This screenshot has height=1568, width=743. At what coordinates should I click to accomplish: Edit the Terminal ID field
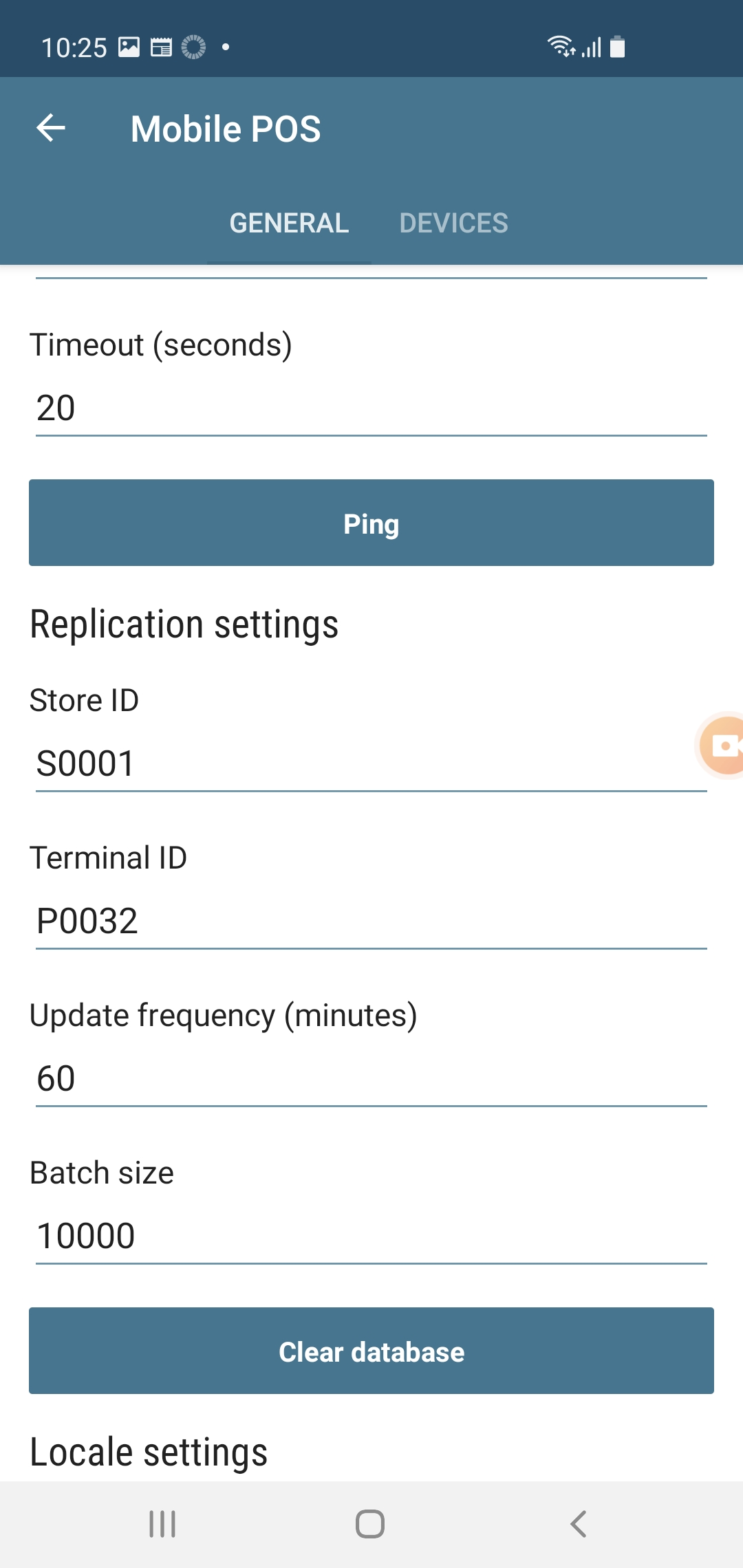[x=371, y=921]
